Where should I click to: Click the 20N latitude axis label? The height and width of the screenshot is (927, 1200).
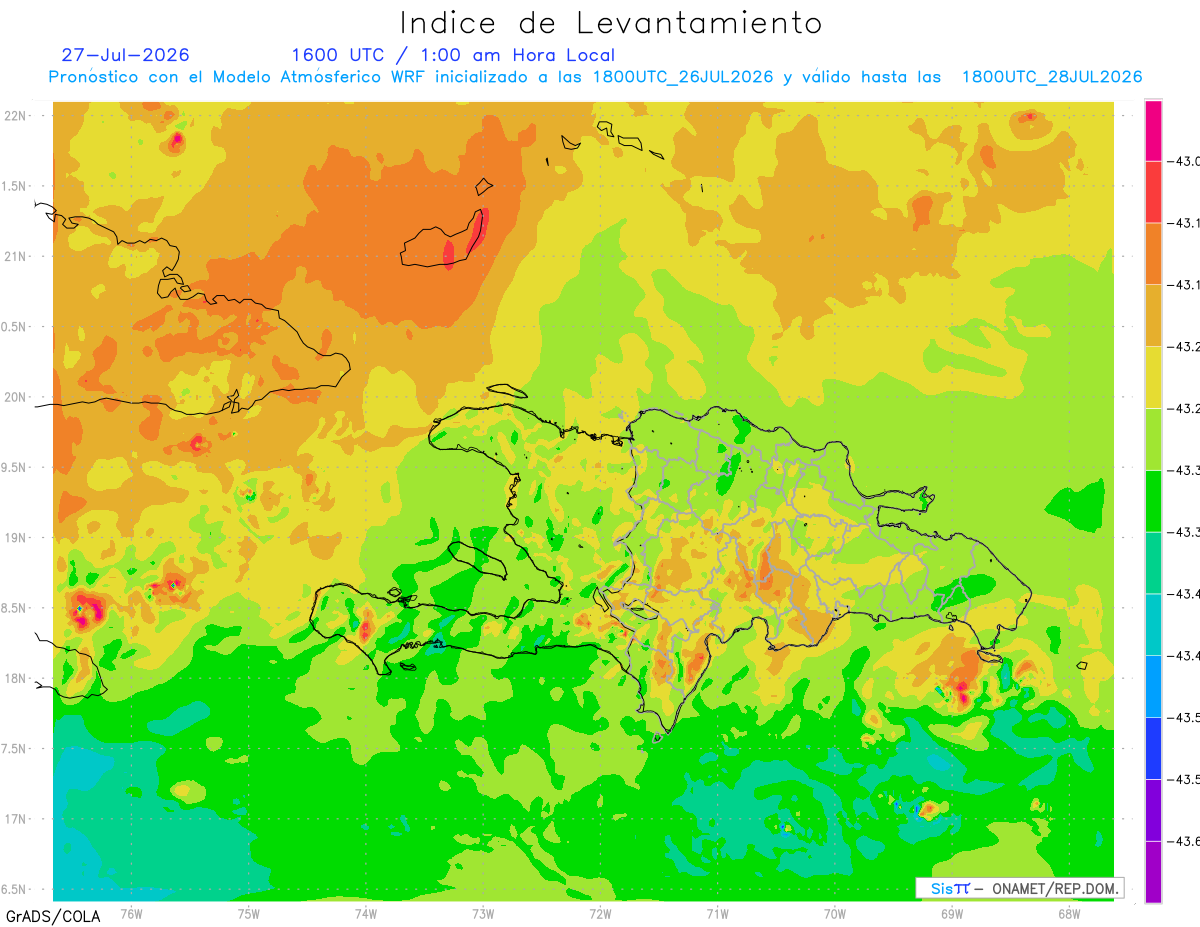point(16,397)
